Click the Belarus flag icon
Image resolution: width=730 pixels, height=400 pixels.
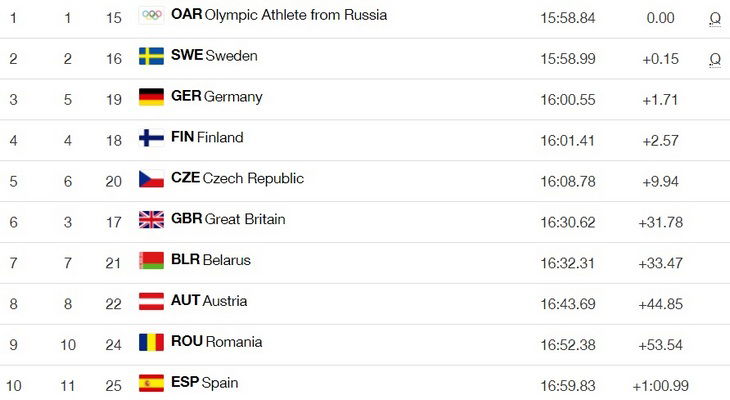click(x=151, y=260)
